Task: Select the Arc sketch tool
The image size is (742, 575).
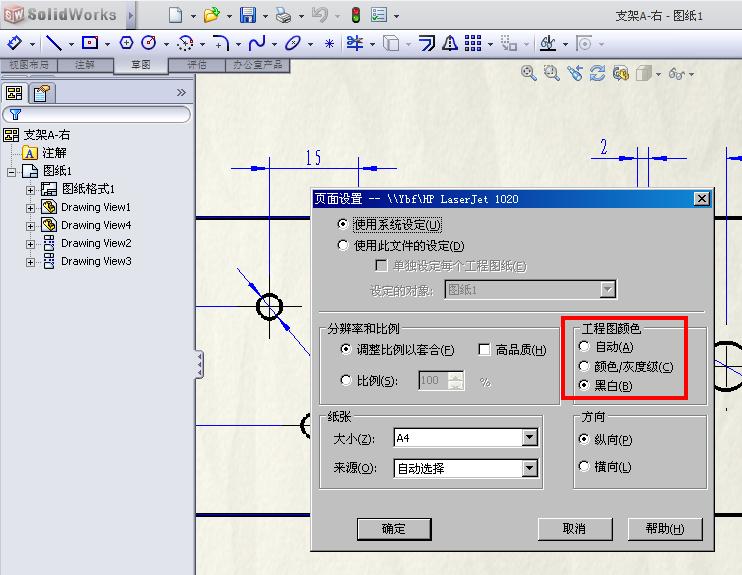Action: click(x=185, y=44)
